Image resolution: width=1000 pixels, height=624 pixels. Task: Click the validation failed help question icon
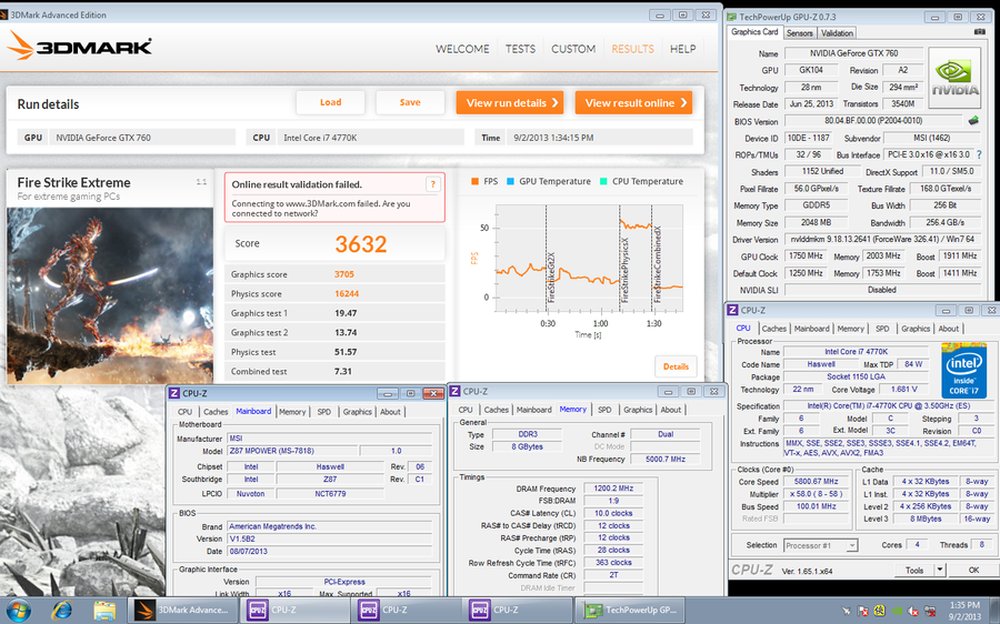[x=433, y=184]
